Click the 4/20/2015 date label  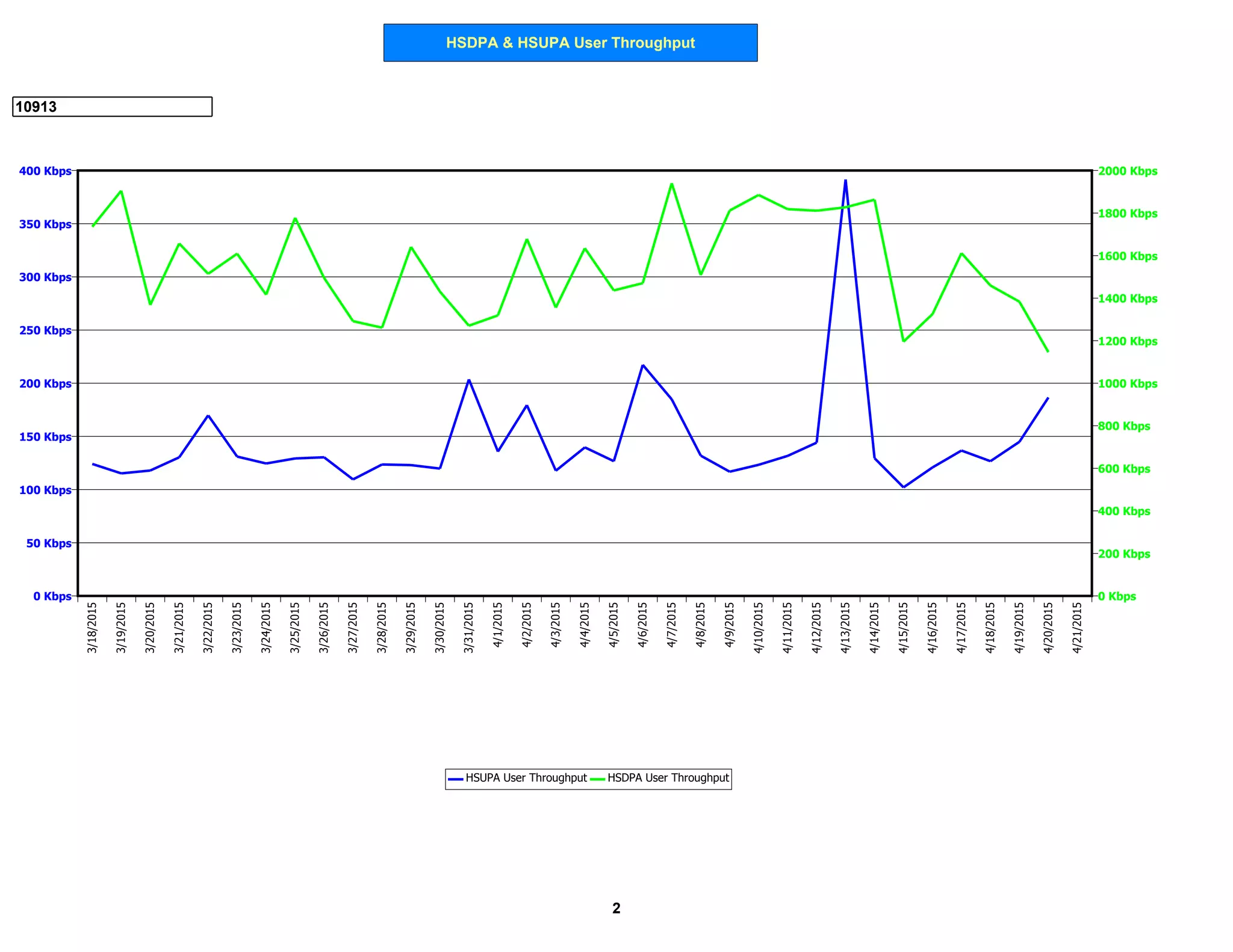pos(1048,628)
